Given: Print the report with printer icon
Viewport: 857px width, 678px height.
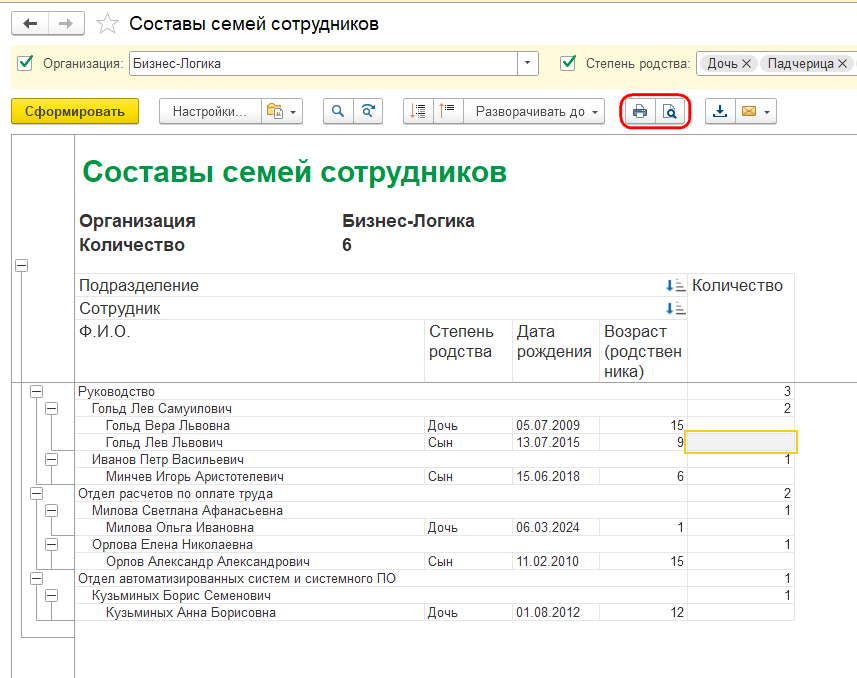Looking at the screenshot, I should pos(640,112).
